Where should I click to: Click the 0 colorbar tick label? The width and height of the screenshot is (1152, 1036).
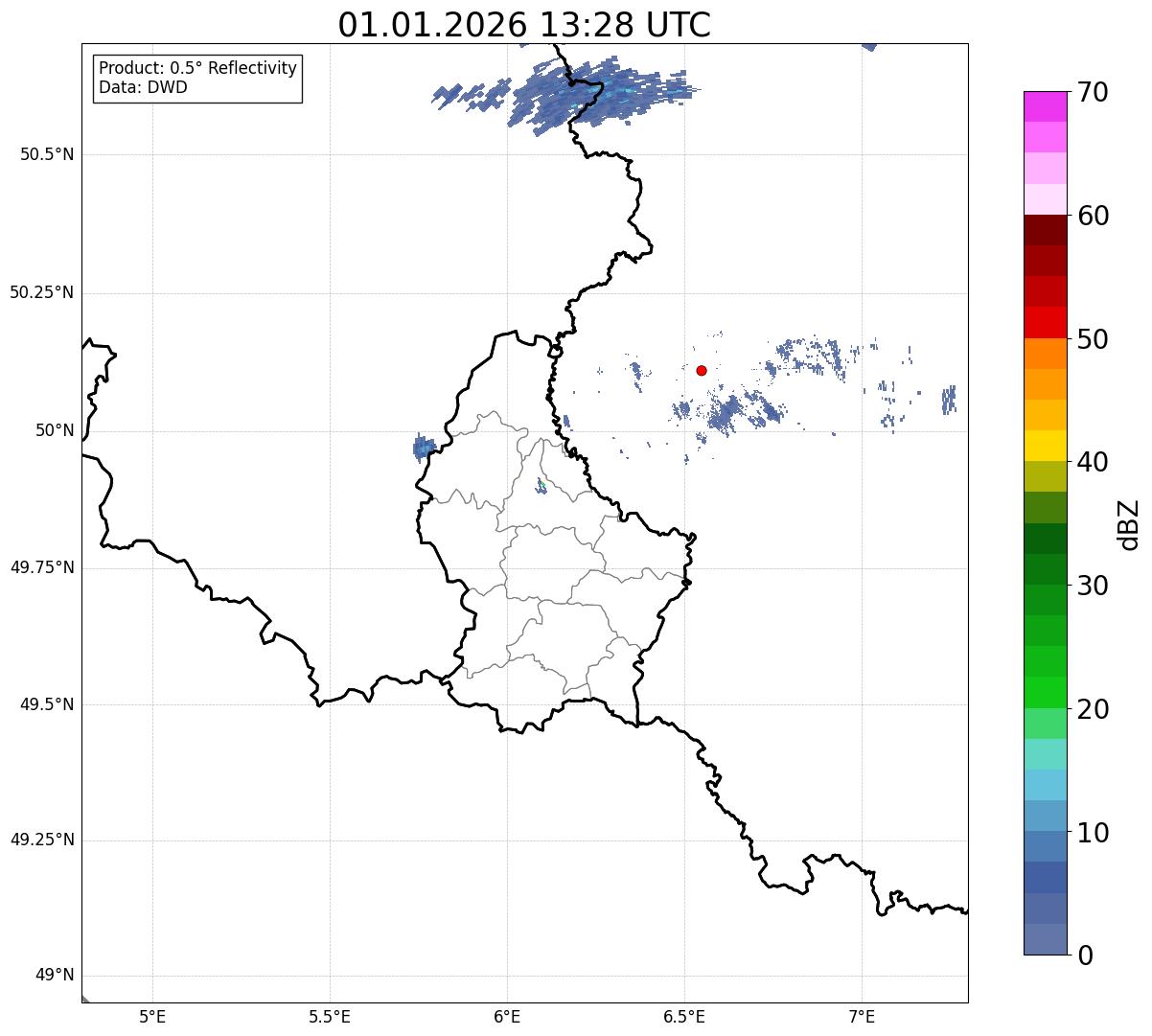(1085, 955)
